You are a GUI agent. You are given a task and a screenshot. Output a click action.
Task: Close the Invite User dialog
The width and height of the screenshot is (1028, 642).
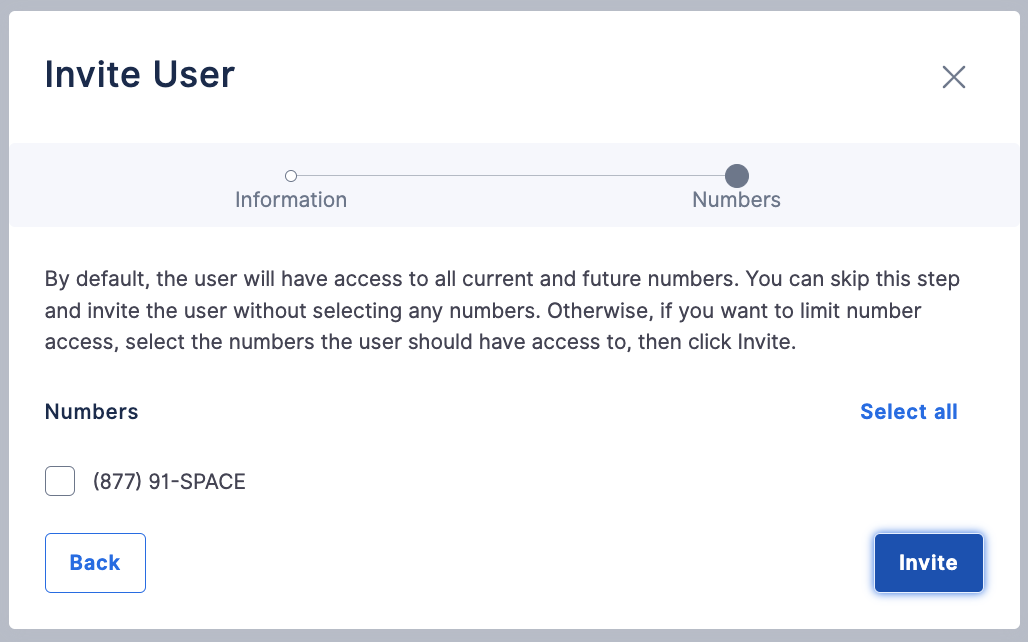coord(953,77)
